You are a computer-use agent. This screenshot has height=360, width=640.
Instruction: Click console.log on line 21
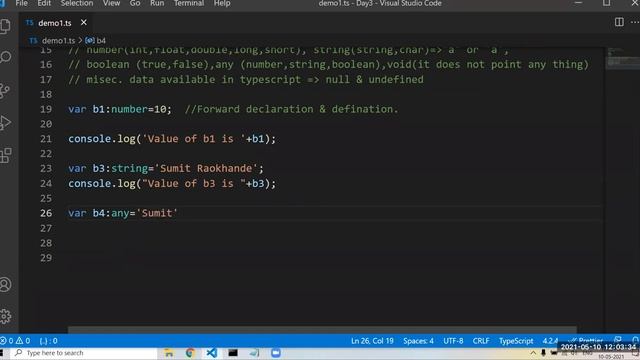tap(102, 139)
